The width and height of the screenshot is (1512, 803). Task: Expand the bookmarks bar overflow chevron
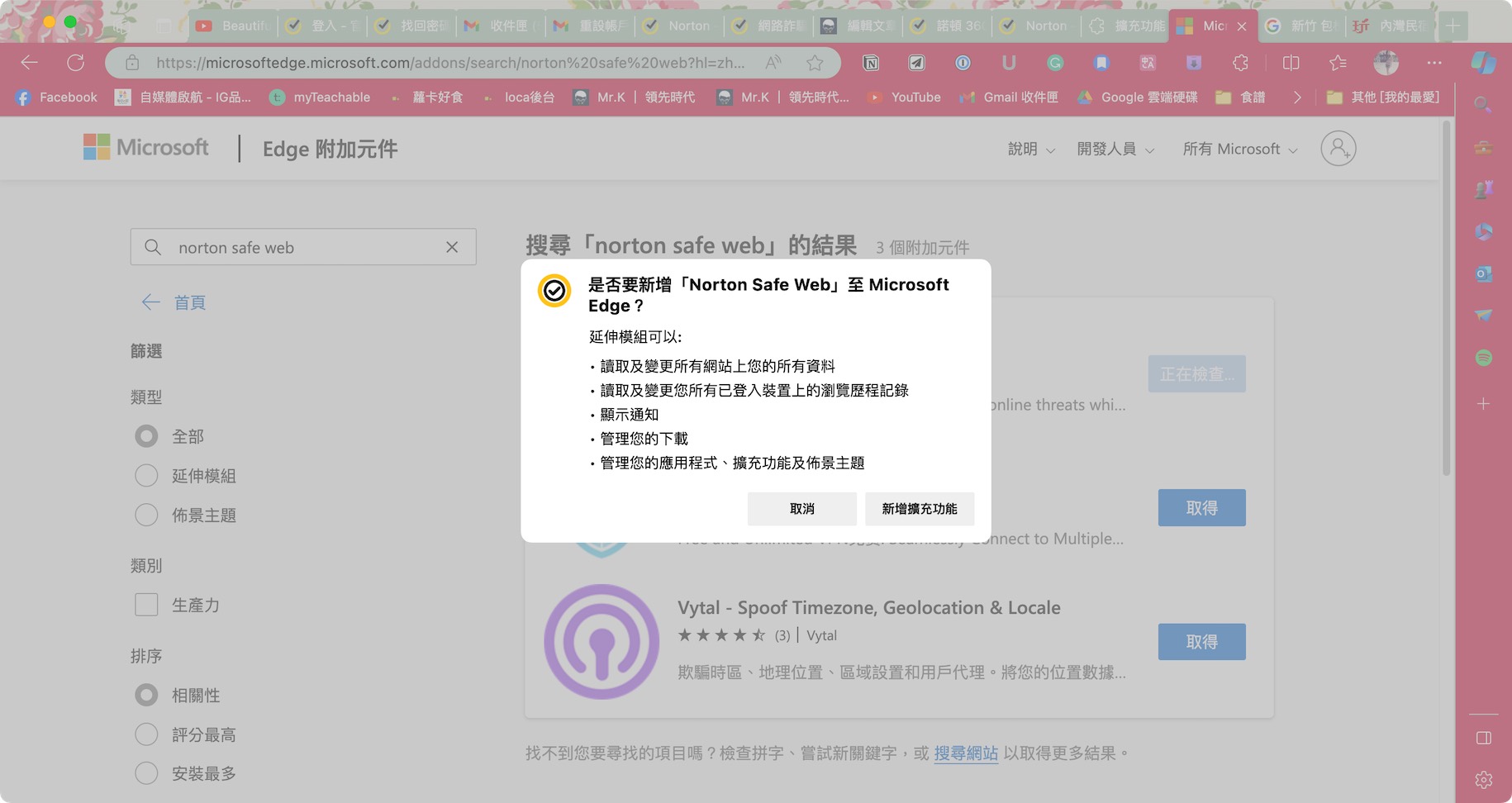(x=1297, y=97)
